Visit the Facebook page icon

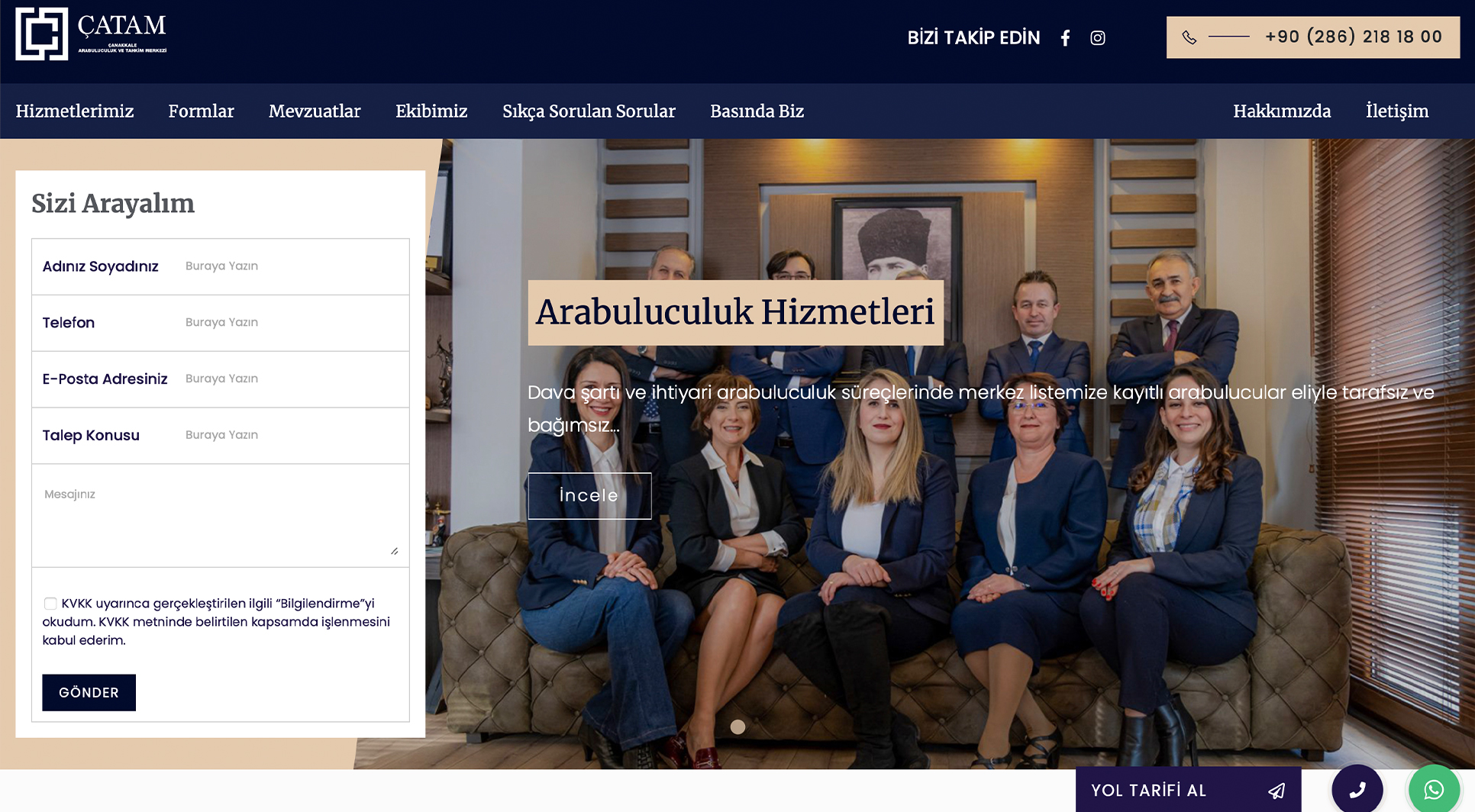pyautogui.click(x=1065, y=38)
